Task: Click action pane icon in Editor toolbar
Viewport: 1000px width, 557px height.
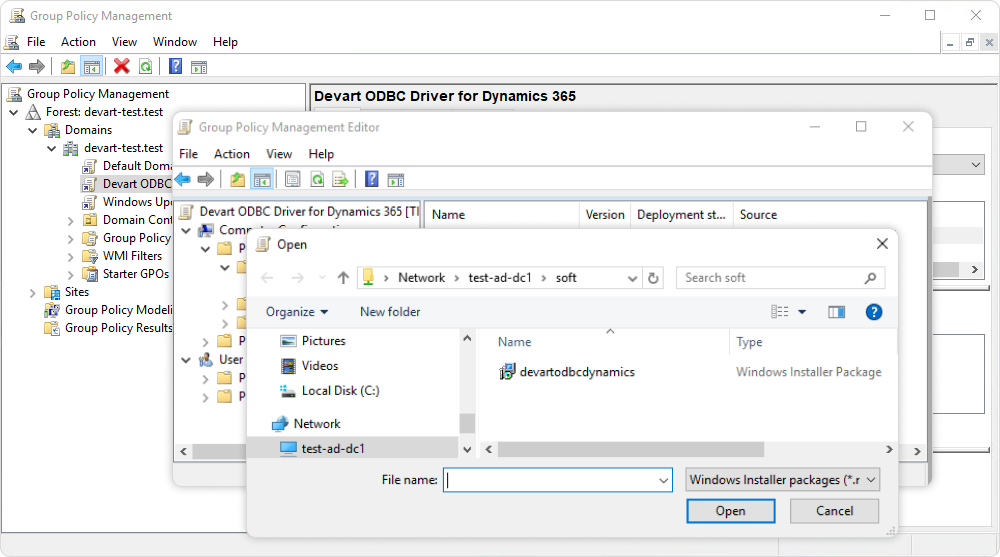Action: tap(395, 179)
